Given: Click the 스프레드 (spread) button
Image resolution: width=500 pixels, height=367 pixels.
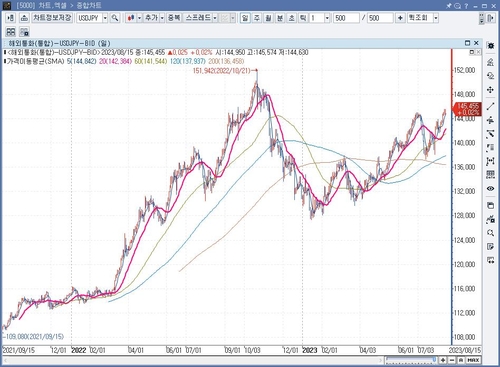Looking at the screenshot, I should (x=198, y=18).
